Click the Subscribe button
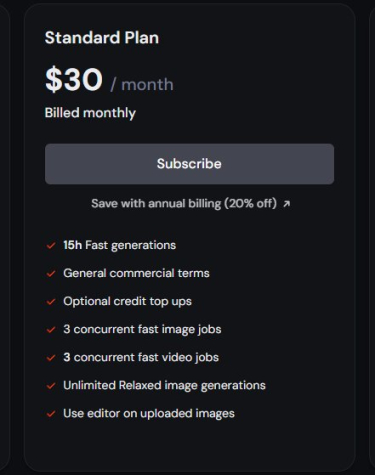 (189, 164)
